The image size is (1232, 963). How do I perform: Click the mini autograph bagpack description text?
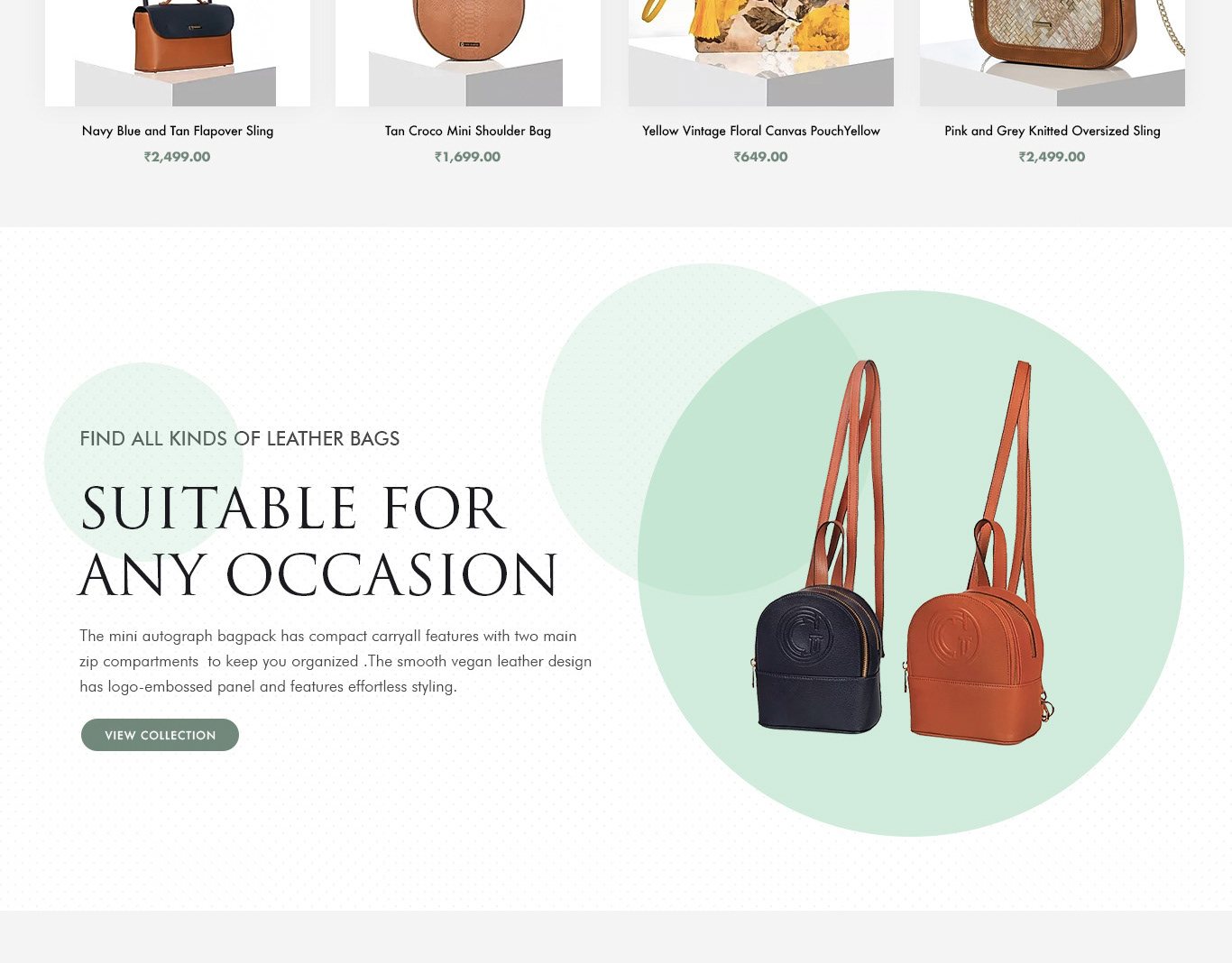pyautogui.click(x=336, y=661)
